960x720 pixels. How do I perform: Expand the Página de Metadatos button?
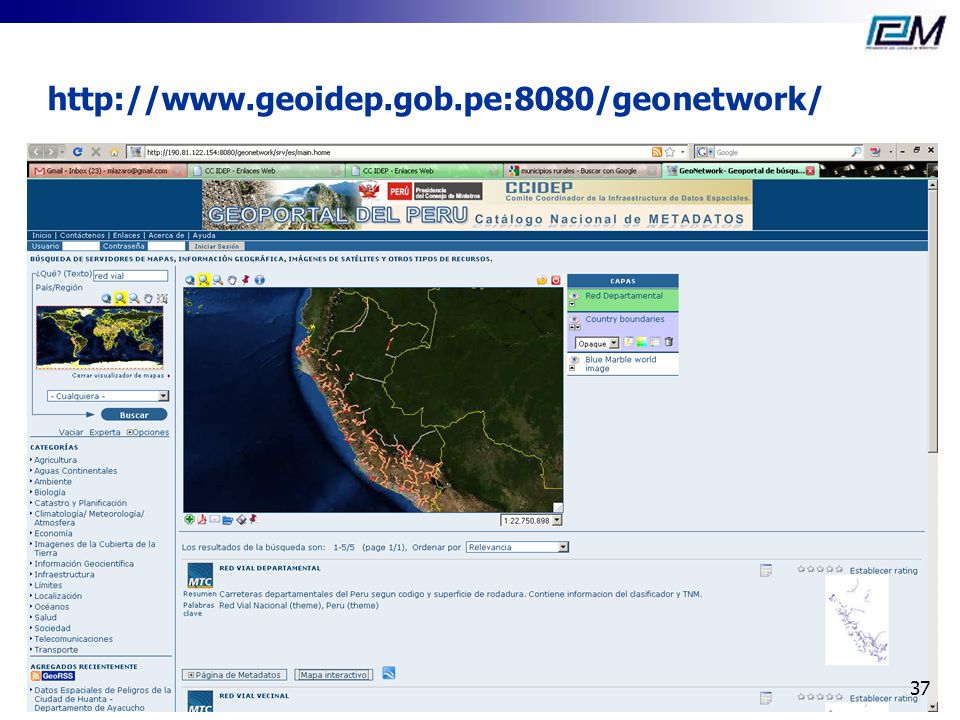(234, 675)
